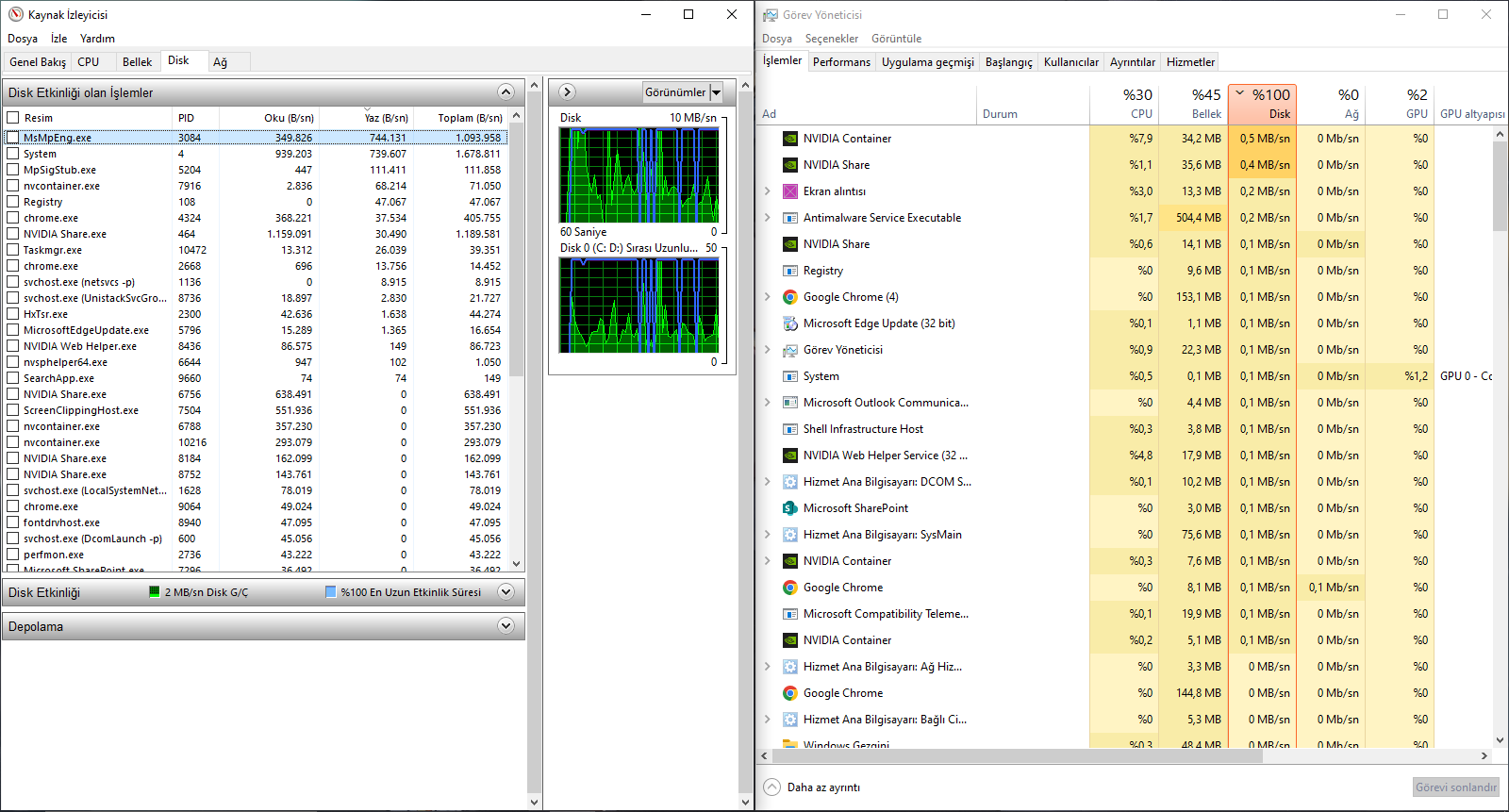Open the Performans tab in Görev Yöneticisi
1509x812 pixels.
841,62
